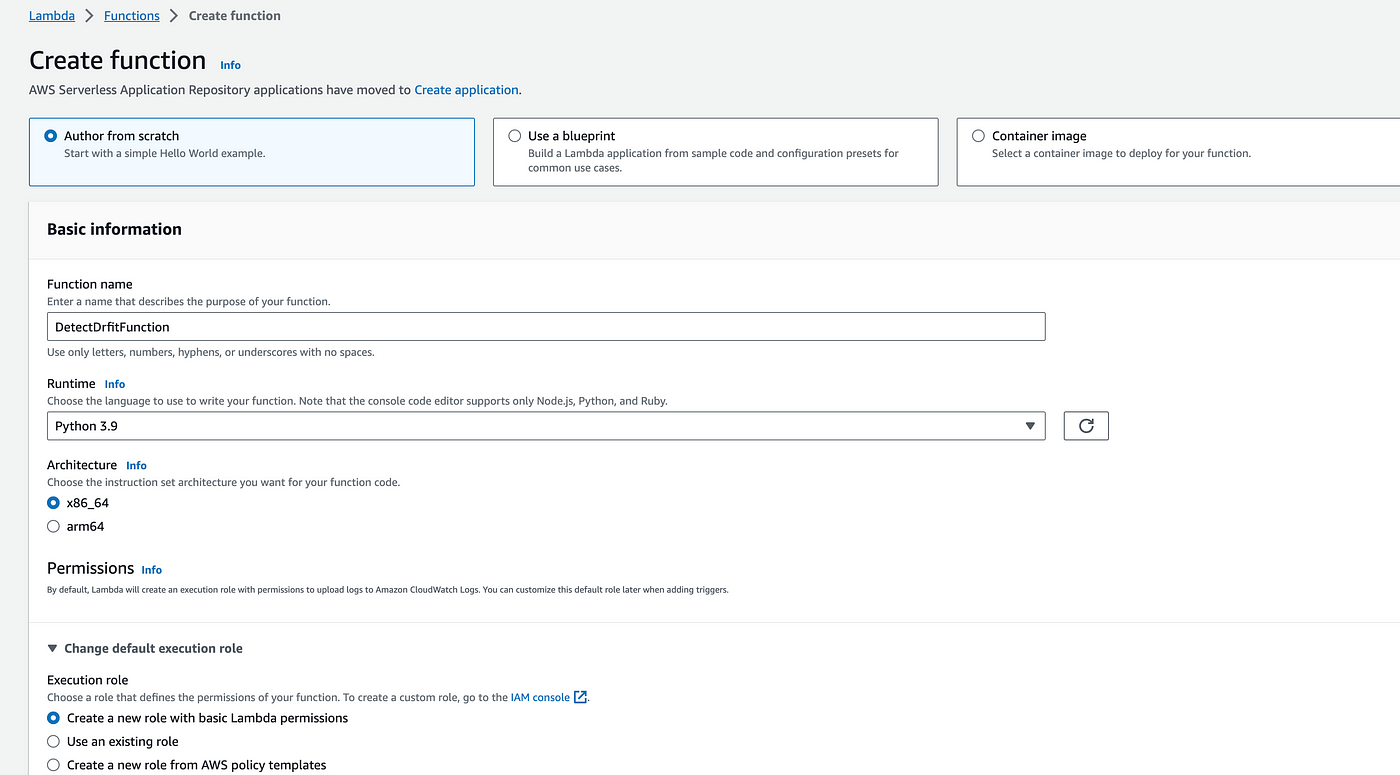Follow the Create application link
The height and width of the screenshot is (775, 1400).
(x=467, y=90)
